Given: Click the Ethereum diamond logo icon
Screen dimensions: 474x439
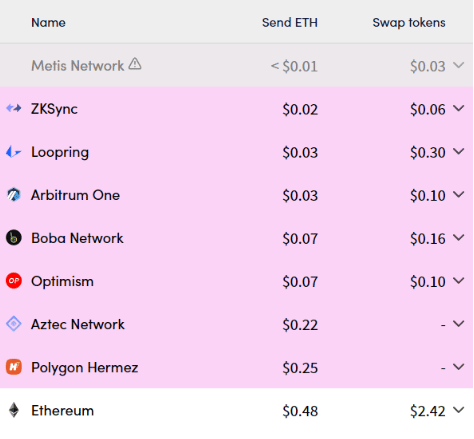Looking at the screenshot, I should pos(14,410).
